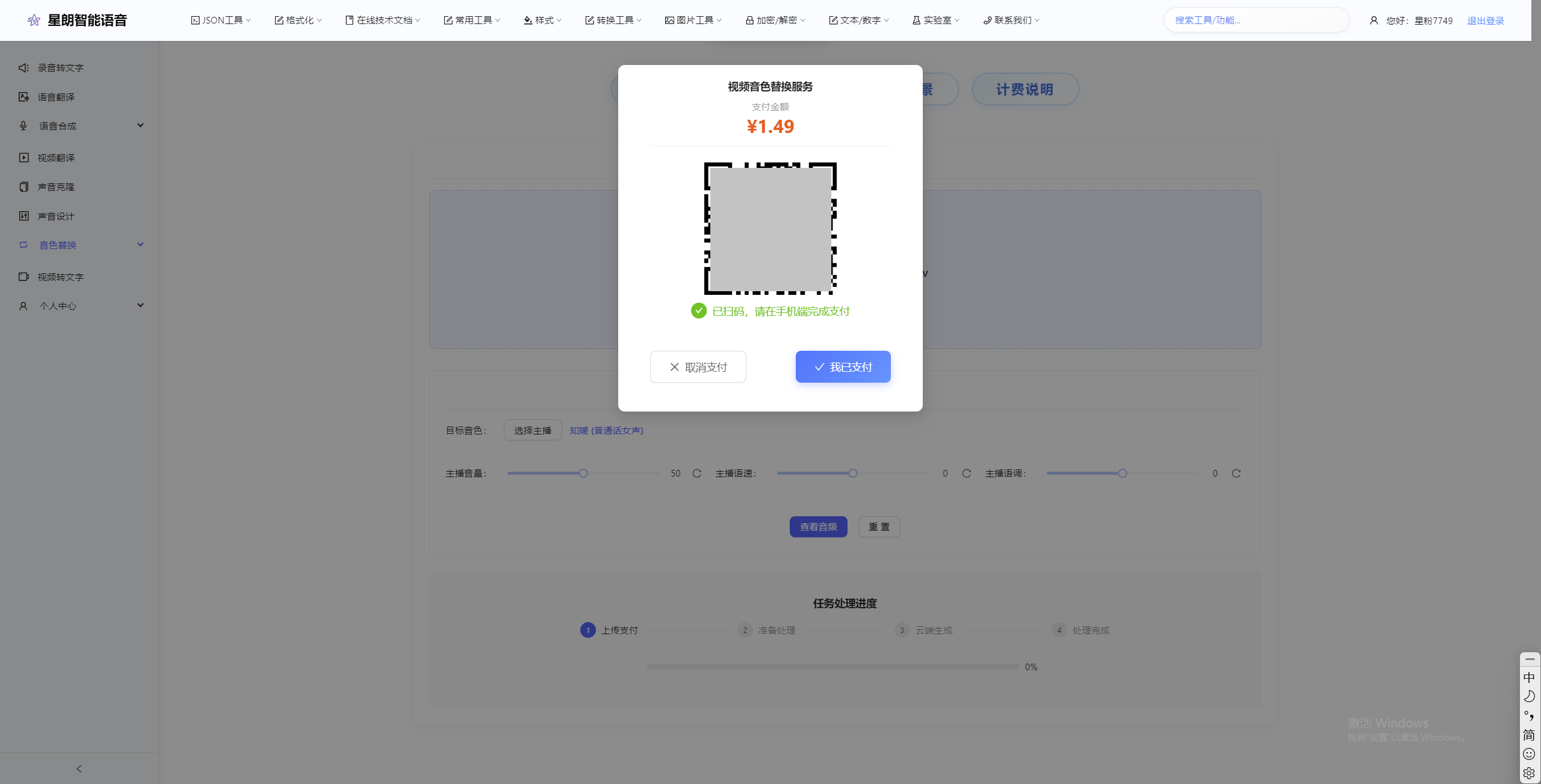The image size is (1541, 784).
Task: Click the 个人中心 user icon
Action: tap(23, 306)
